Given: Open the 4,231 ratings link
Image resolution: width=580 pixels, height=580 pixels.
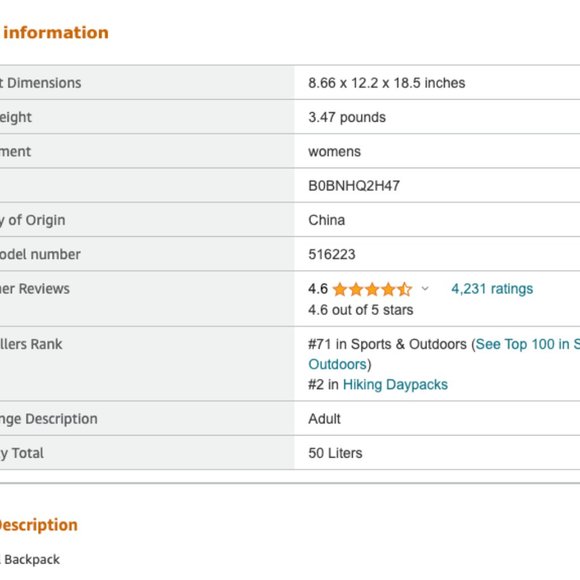Looking at the screenshot, I should (x=492, y=289).
